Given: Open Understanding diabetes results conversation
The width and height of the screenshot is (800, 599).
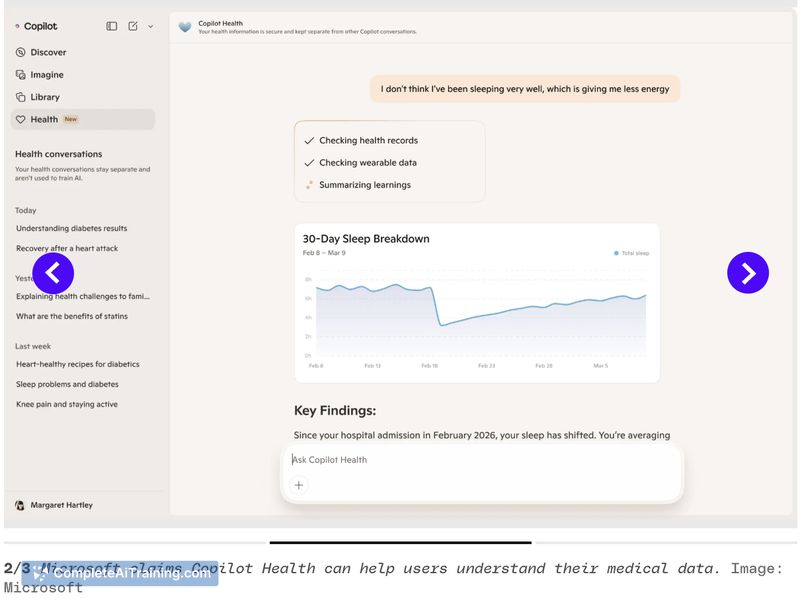Looking at the screenshot, I should point(71,228).
